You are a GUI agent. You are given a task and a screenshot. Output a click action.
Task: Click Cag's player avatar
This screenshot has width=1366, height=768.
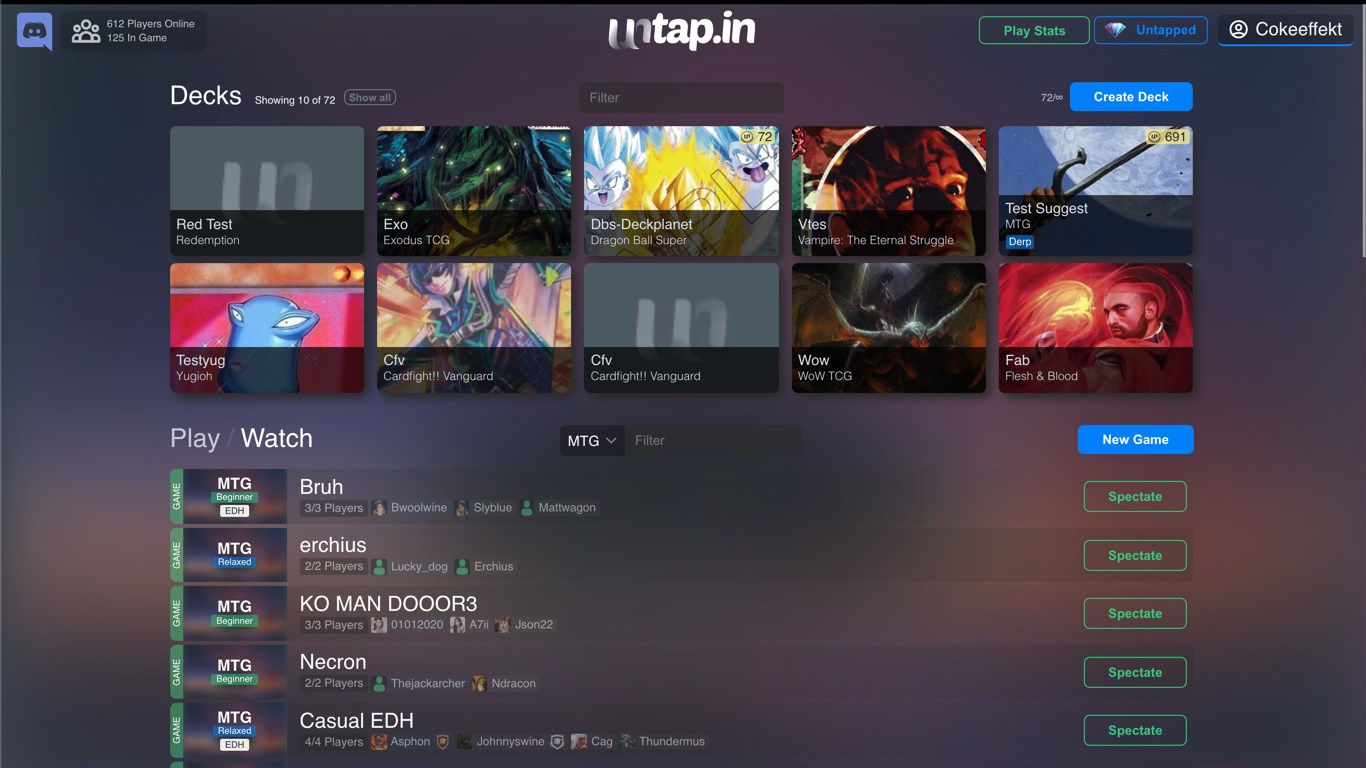579,742
